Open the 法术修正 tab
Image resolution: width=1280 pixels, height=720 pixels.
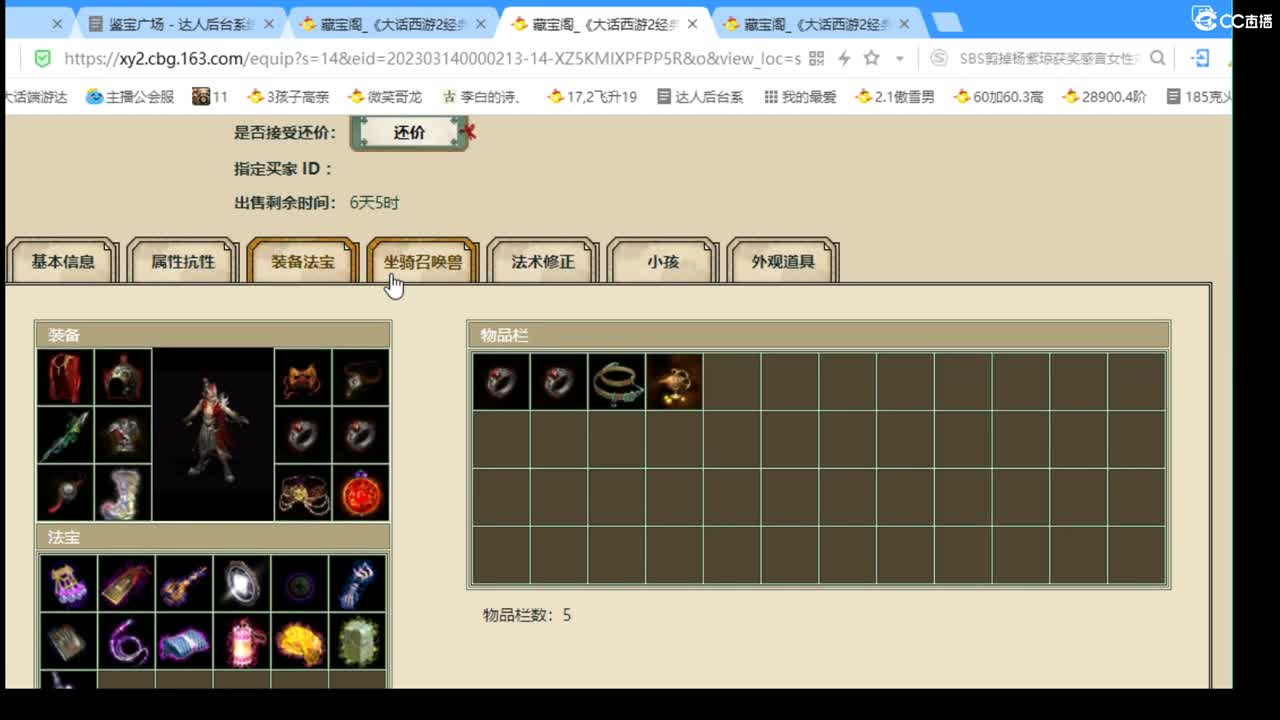click(x=543, y=261)
